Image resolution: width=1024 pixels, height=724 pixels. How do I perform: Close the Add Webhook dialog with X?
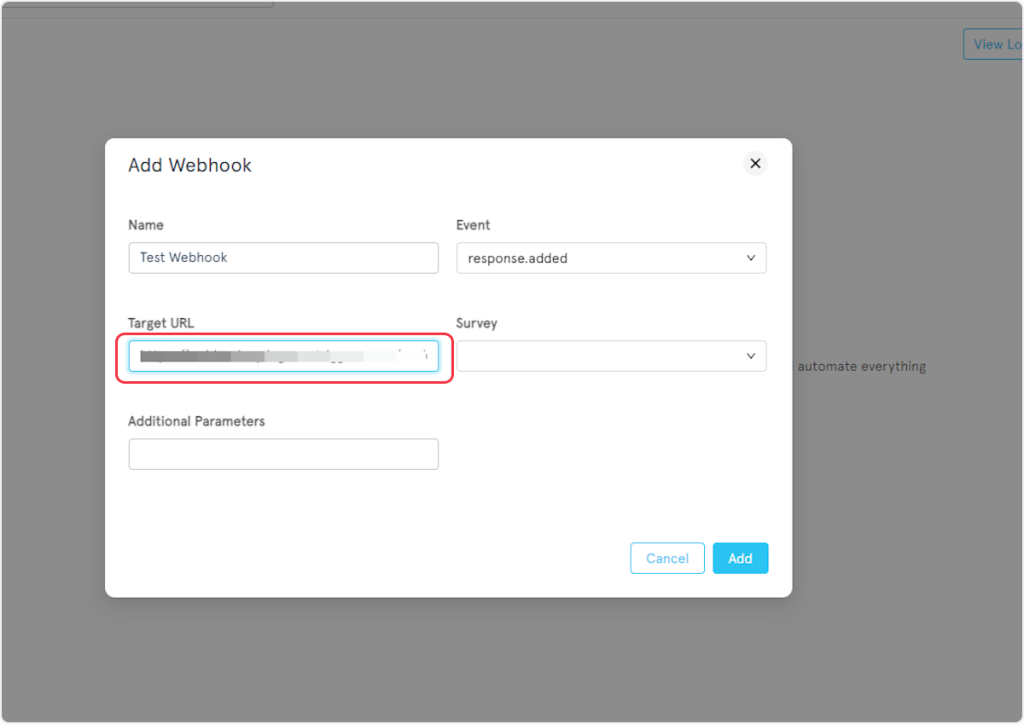755,163
